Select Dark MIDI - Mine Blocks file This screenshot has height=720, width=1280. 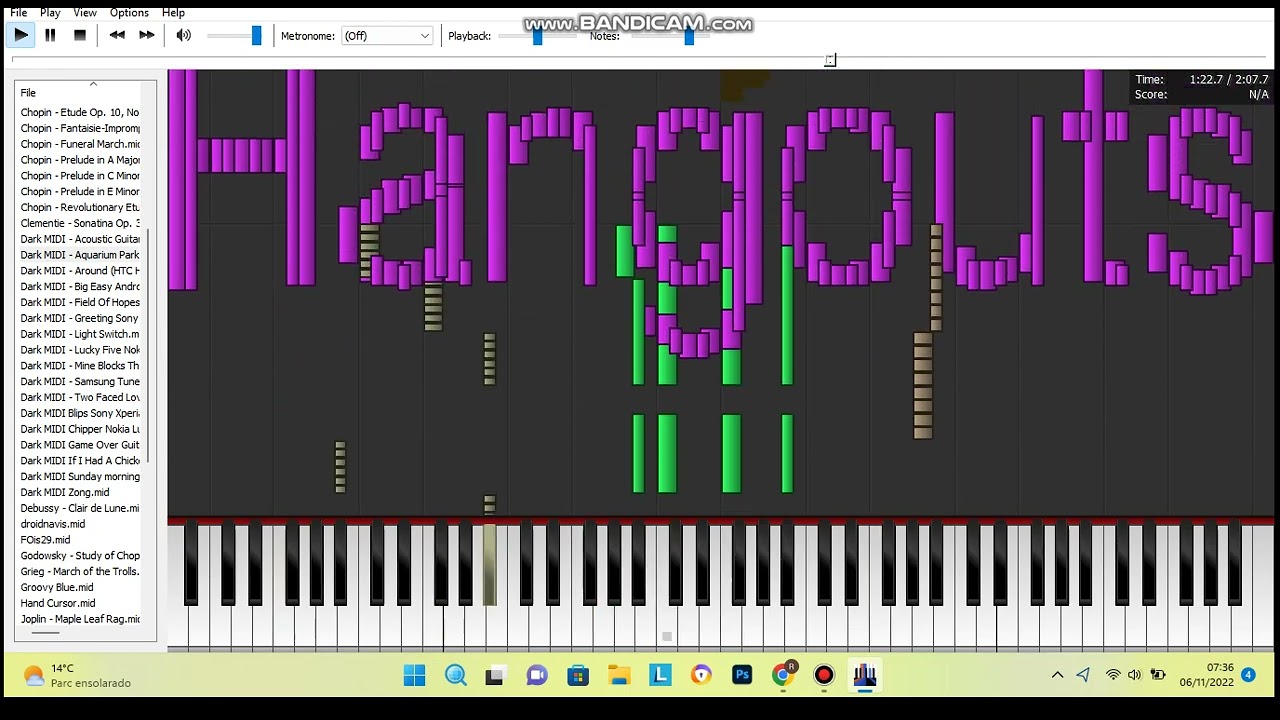point(80,366)
